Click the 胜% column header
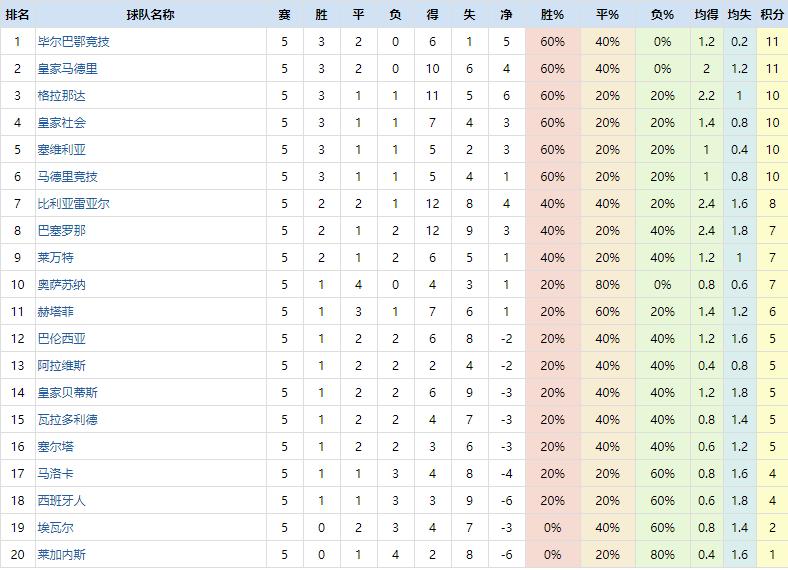The image size is (788, 570). [x=552, y=15]
